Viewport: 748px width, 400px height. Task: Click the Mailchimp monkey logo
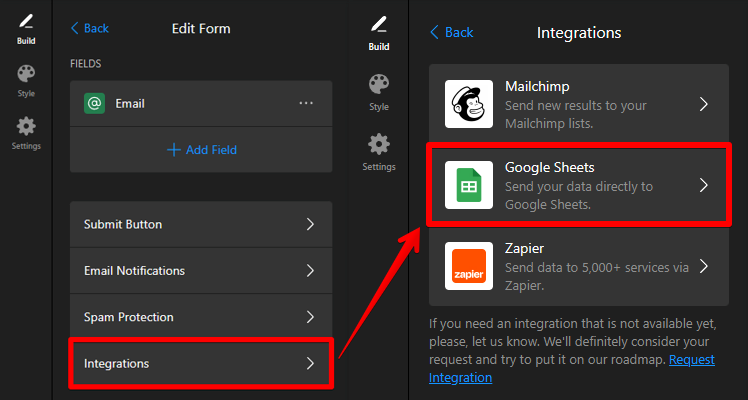point(469,104)
